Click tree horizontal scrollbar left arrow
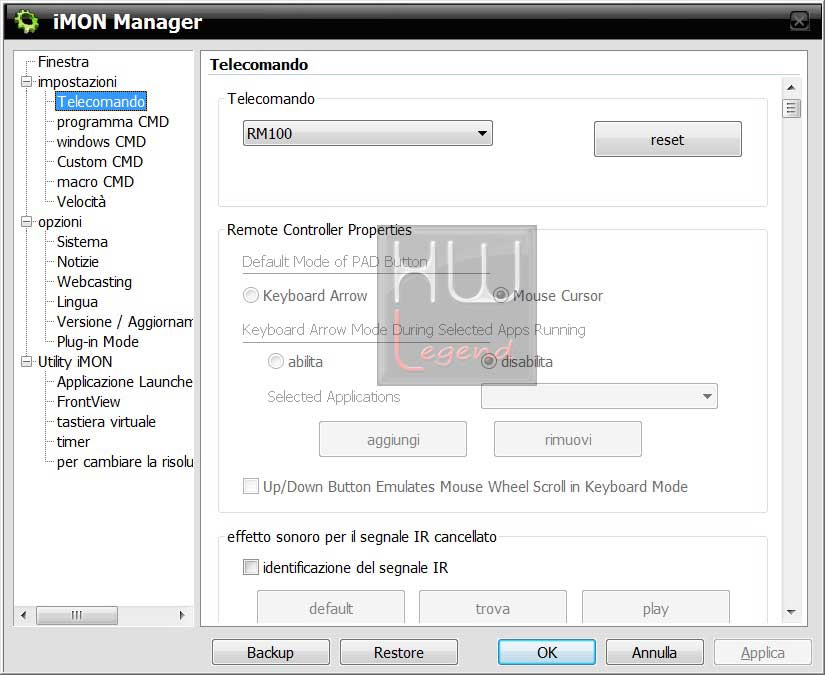 24,614
